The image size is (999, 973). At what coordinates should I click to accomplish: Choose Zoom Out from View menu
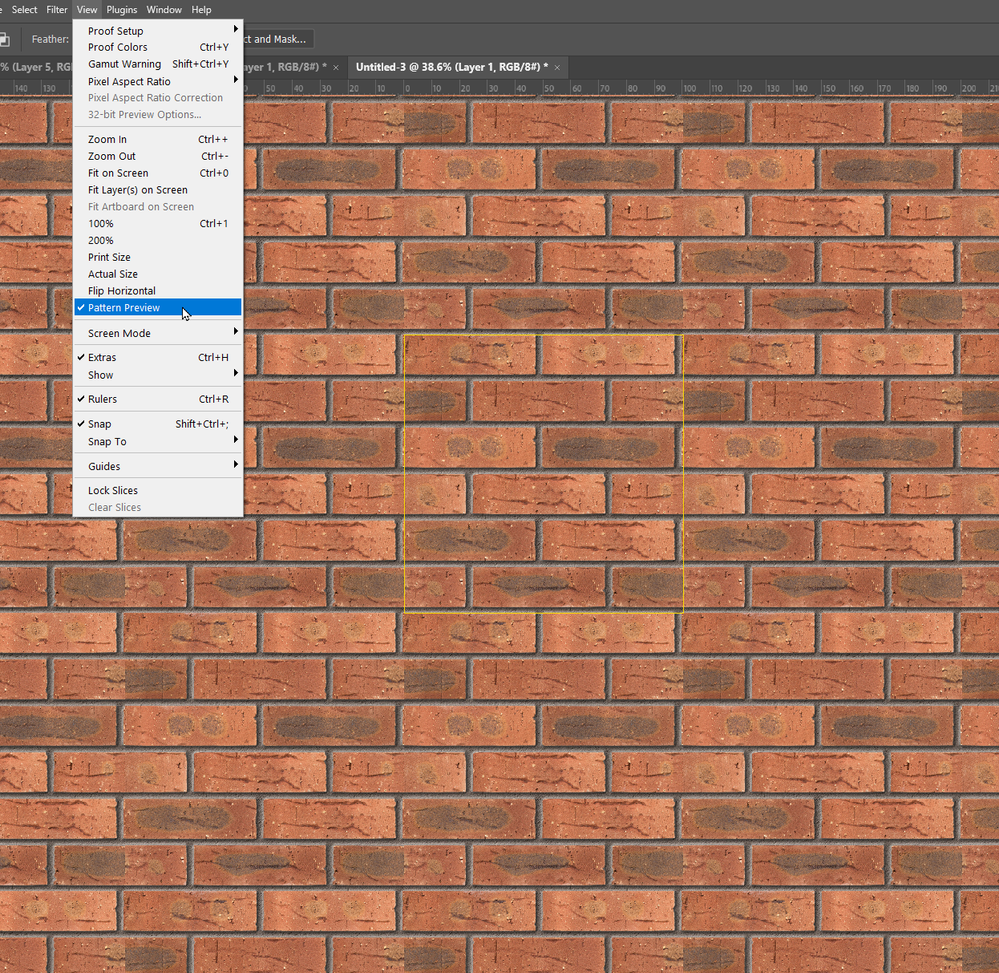[x=158, y=156]
